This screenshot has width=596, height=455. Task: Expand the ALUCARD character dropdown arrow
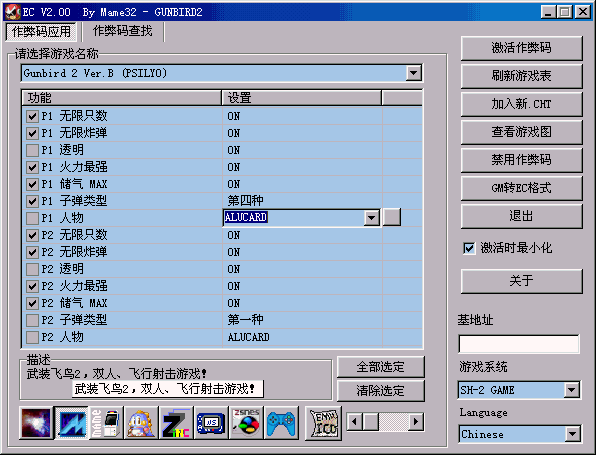(x=371, y=218)
